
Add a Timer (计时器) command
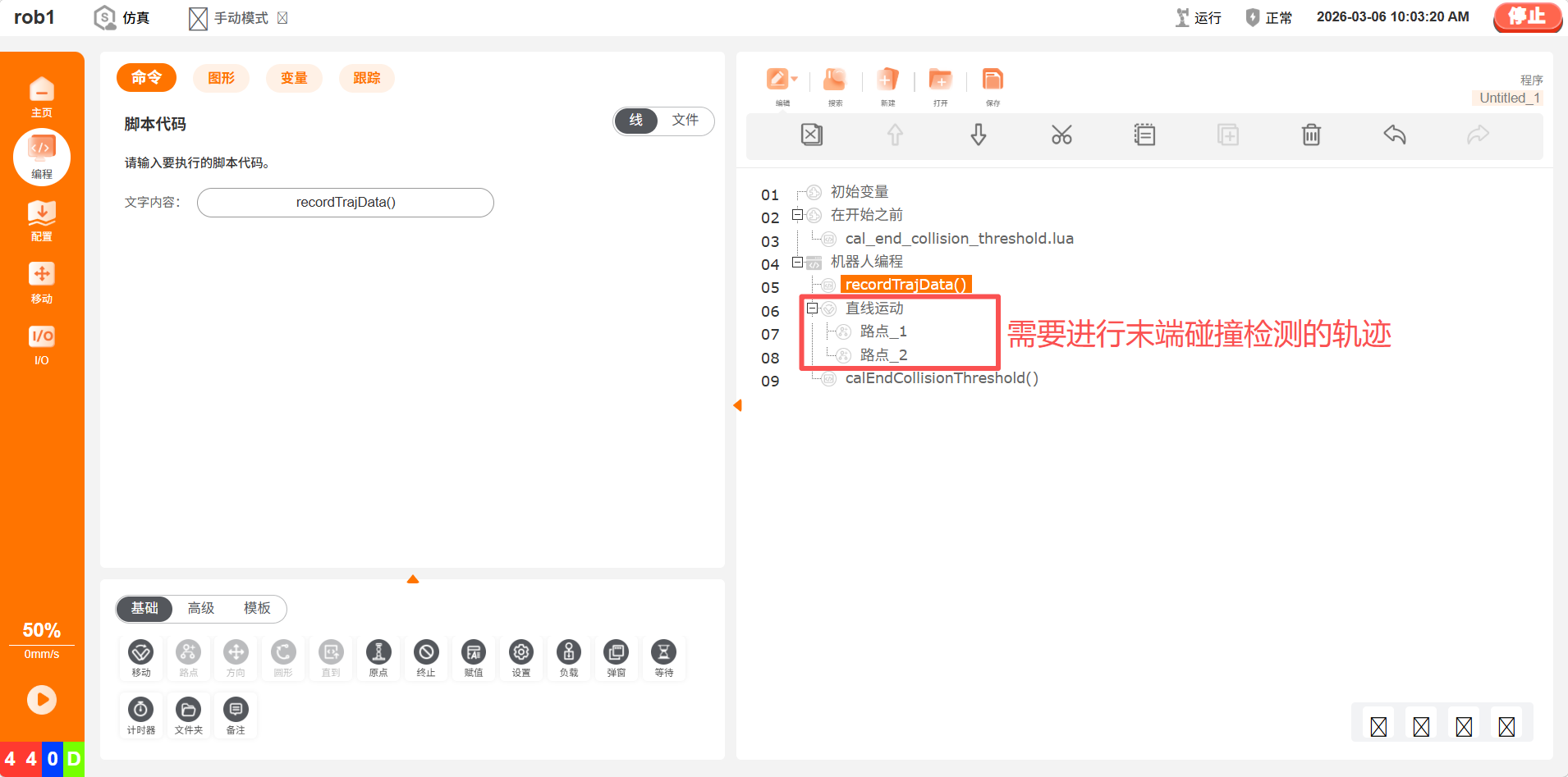coord(141,715)
